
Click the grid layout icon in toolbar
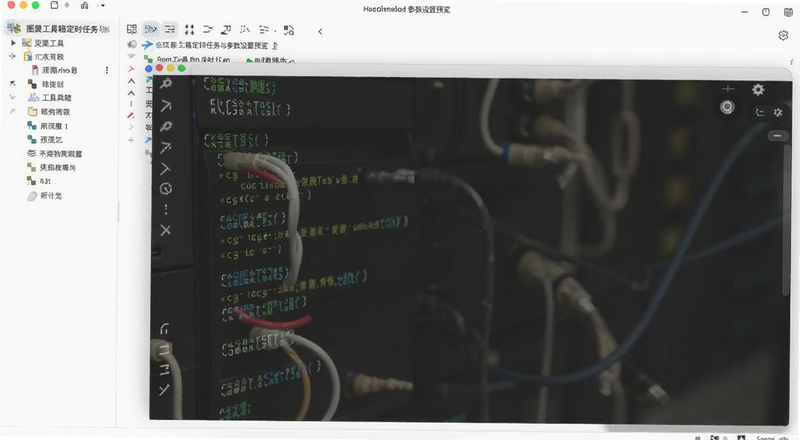click(132, 29)
